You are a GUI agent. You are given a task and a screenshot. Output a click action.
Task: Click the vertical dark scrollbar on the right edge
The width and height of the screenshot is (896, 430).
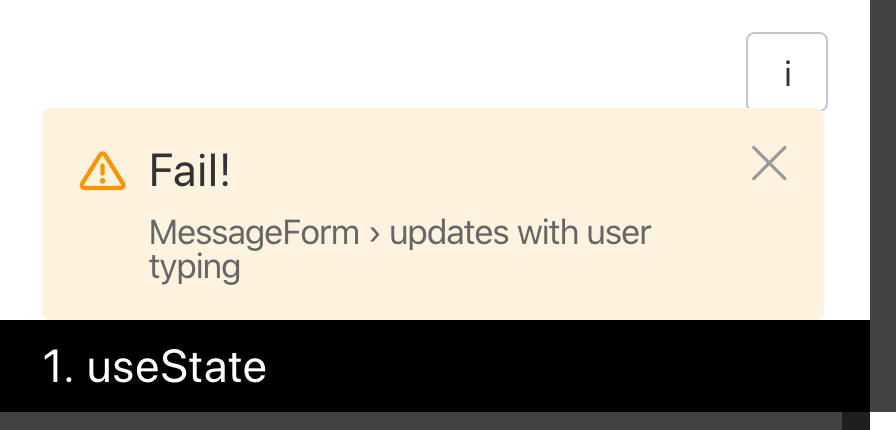[883, 205]
